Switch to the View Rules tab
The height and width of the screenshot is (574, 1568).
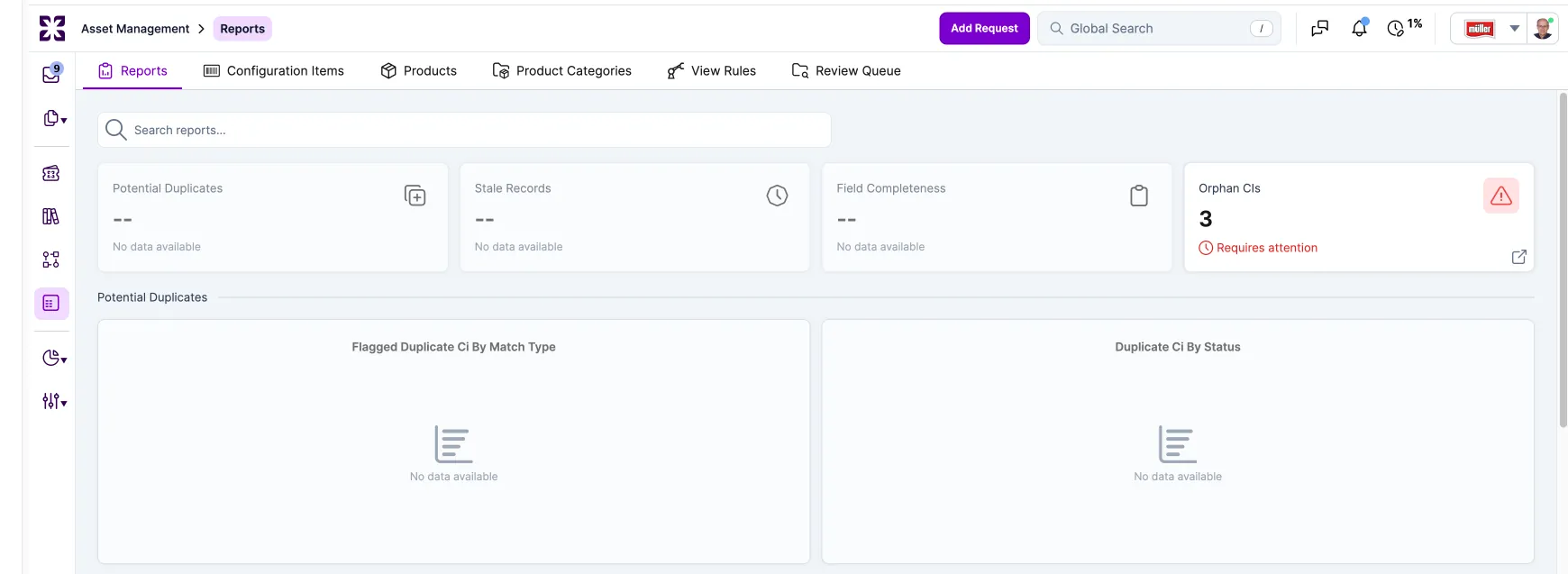711,70
